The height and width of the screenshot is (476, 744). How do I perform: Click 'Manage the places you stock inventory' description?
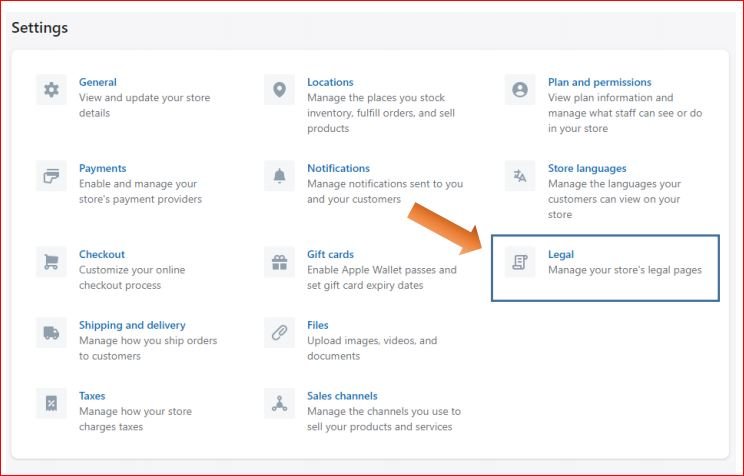(381, 113)
